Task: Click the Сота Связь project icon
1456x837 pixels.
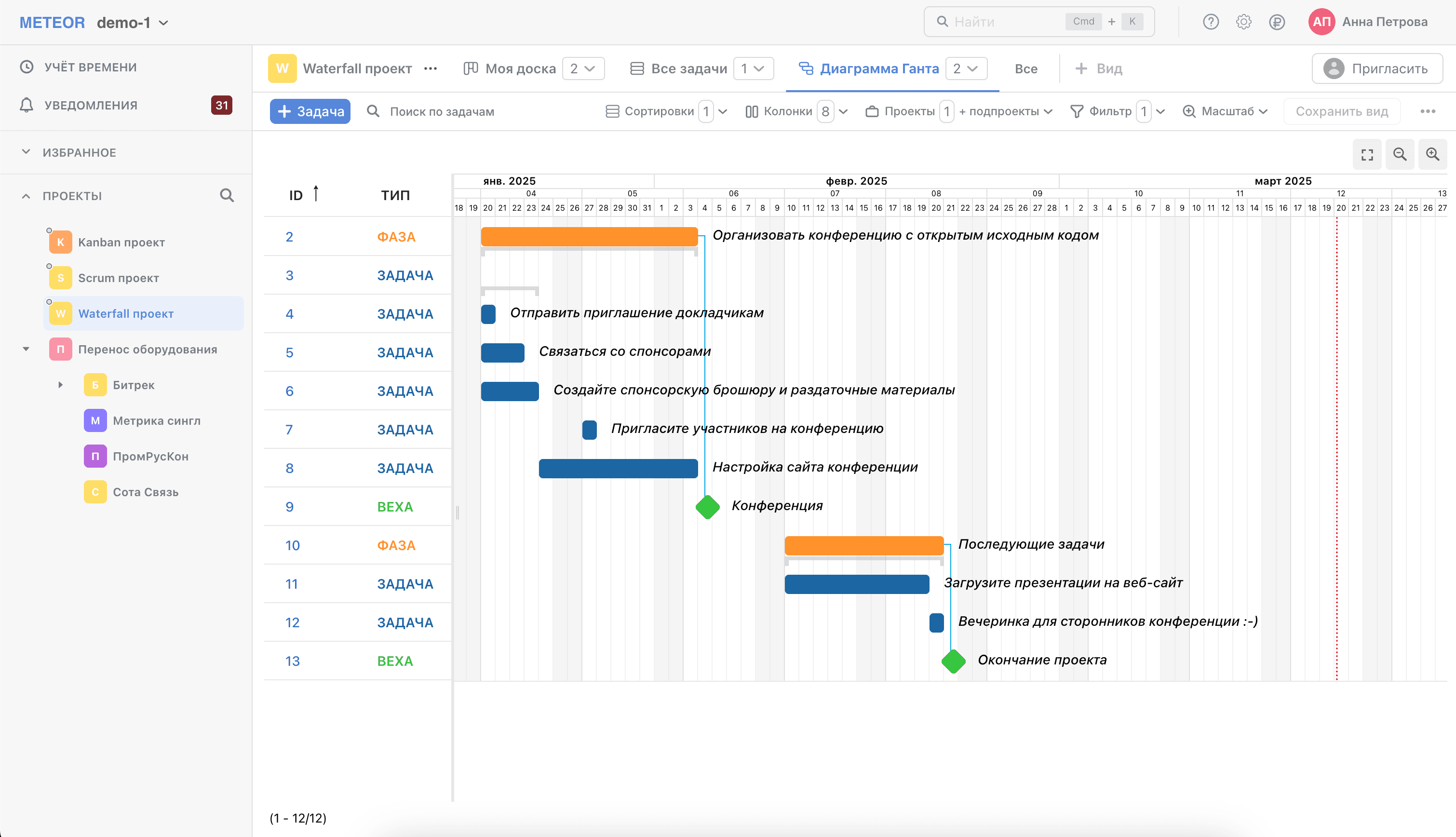Action: click(x=95, y=491)
